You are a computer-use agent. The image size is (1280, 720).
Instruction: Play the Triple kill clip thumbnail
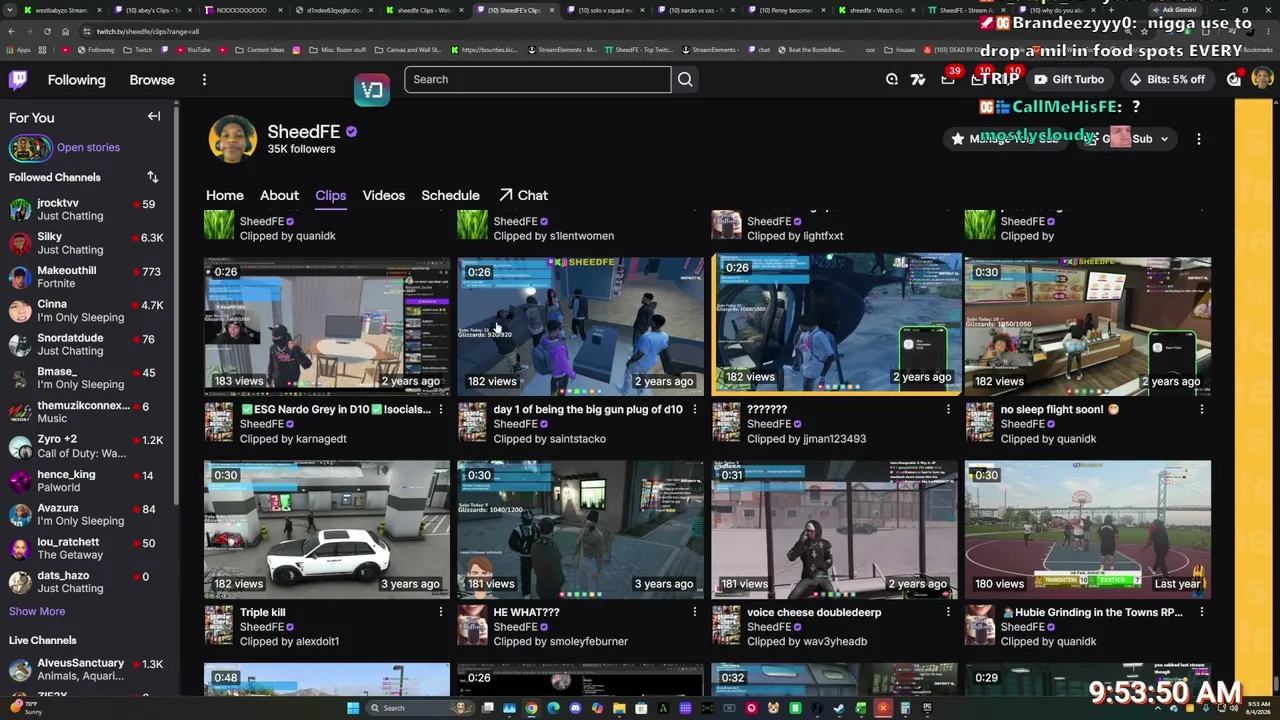coord(327,529)
